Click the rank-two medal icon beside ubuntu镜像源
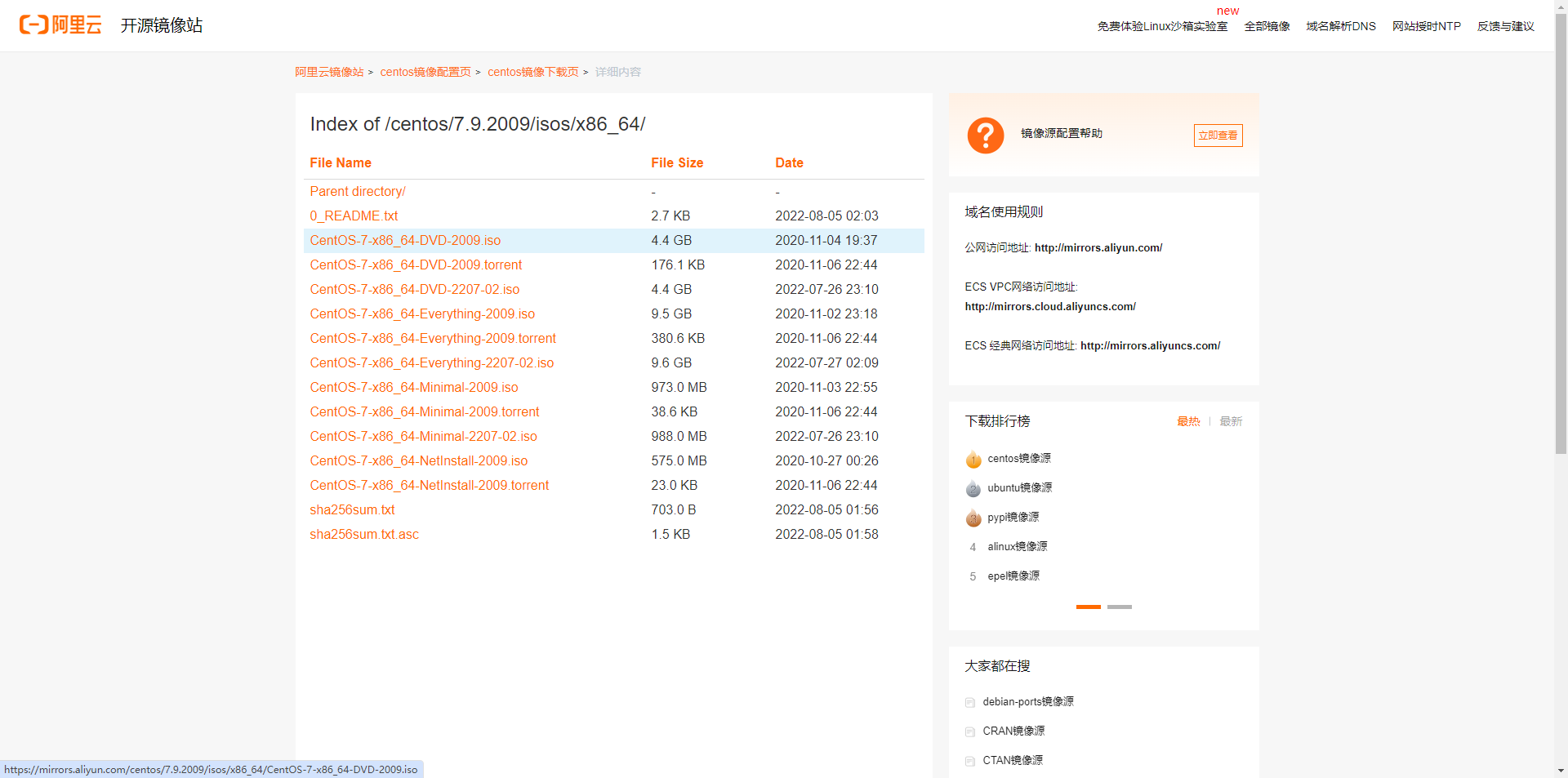 (x=973, y=488)
